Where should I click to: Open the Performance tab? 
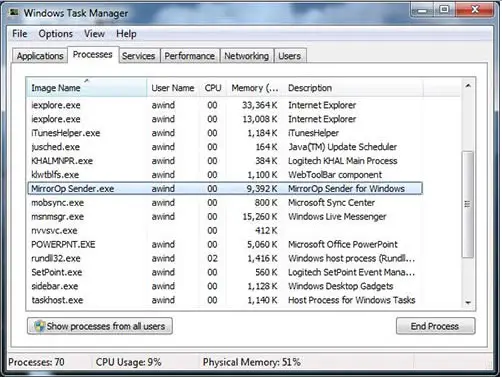[190, 56]
